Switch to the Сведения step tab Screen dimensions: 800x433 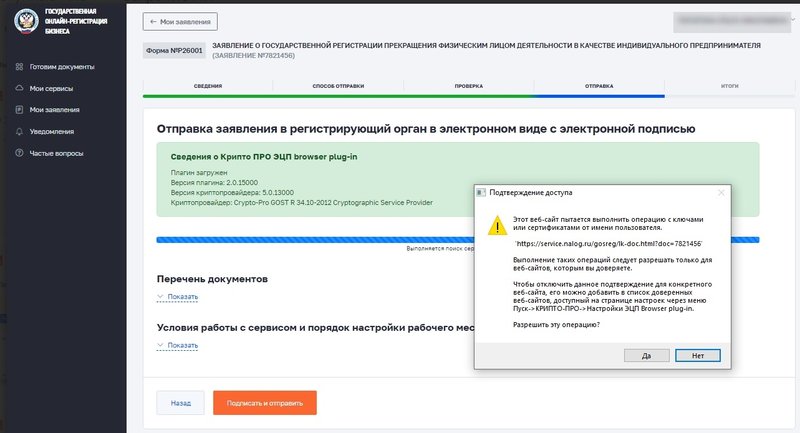[x=208, y=86]
